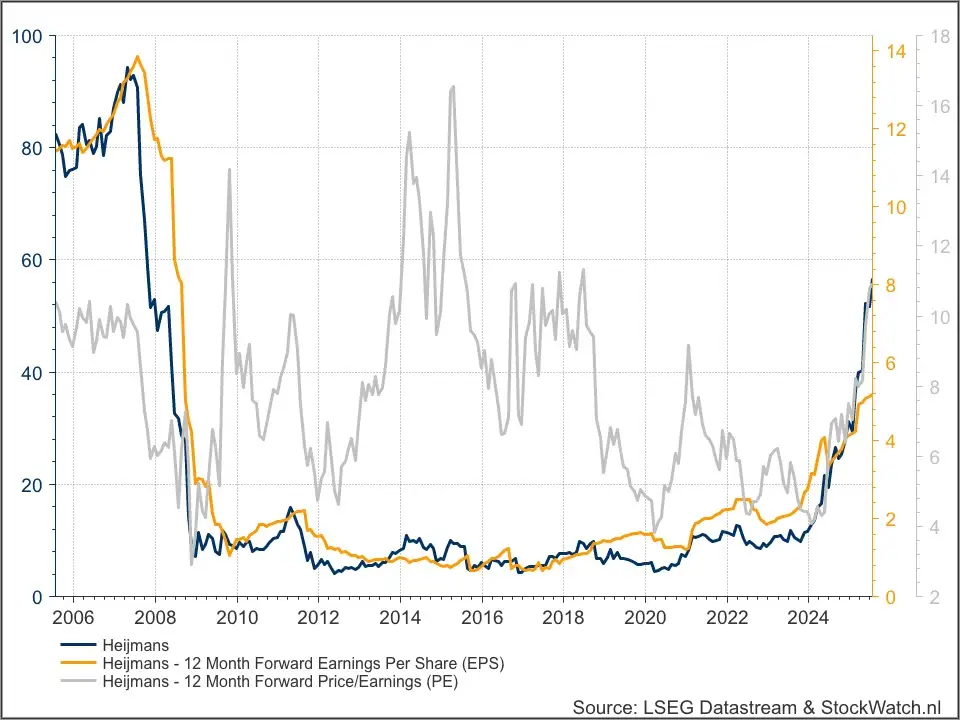Click the navy line swatch beside the Heijmans legend entry
Viewport: 960px width, 720px height.
coord(78,645)
